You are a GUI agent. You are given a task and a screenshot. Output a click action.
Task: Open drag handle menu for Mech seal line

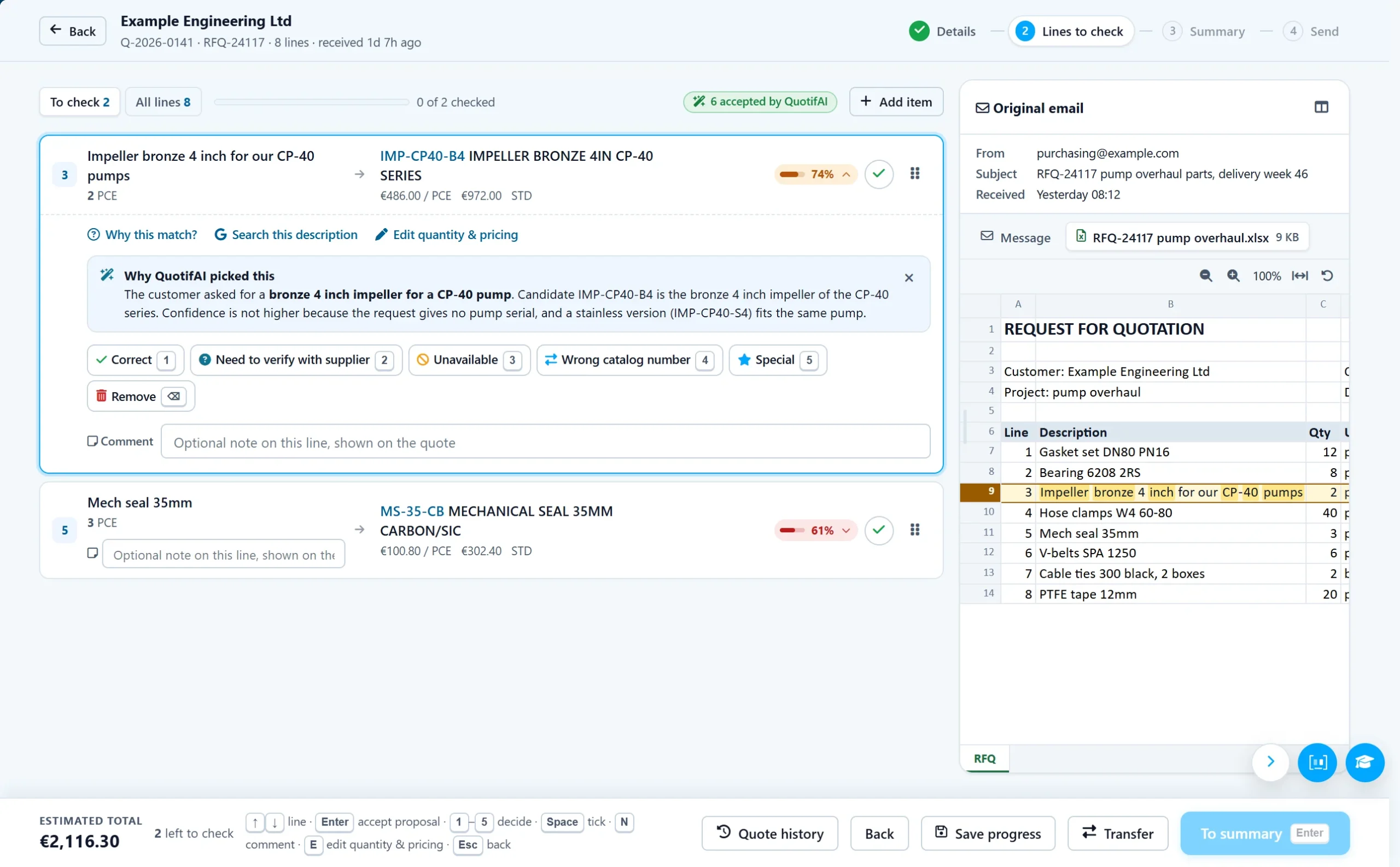click(914, 530)
